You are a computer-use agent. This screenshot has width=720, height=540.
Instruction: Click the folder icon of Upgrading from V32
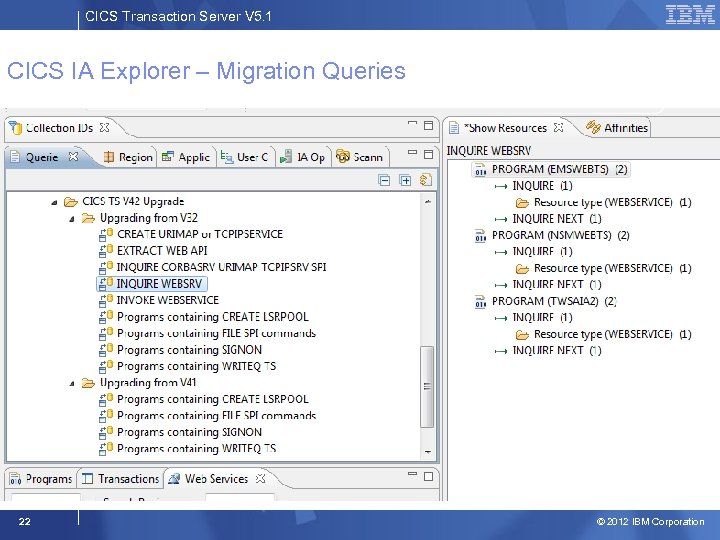point(88,218)
